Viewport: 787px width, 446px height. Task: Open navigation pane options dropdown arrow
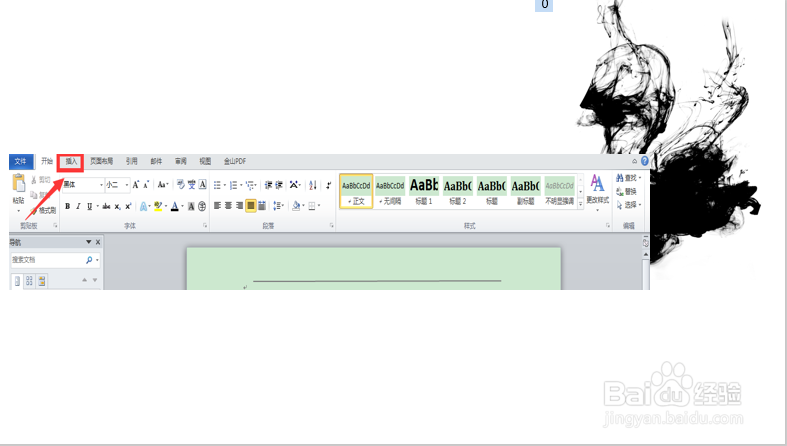(88, 242)
